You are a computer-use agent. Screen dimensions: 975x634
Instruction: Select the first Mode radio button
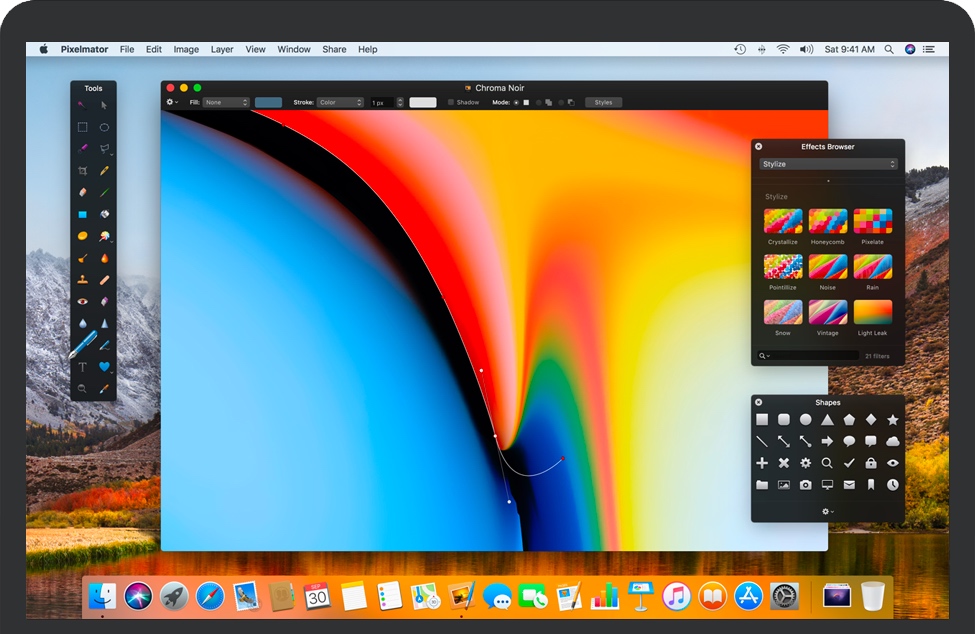[517, 102]
